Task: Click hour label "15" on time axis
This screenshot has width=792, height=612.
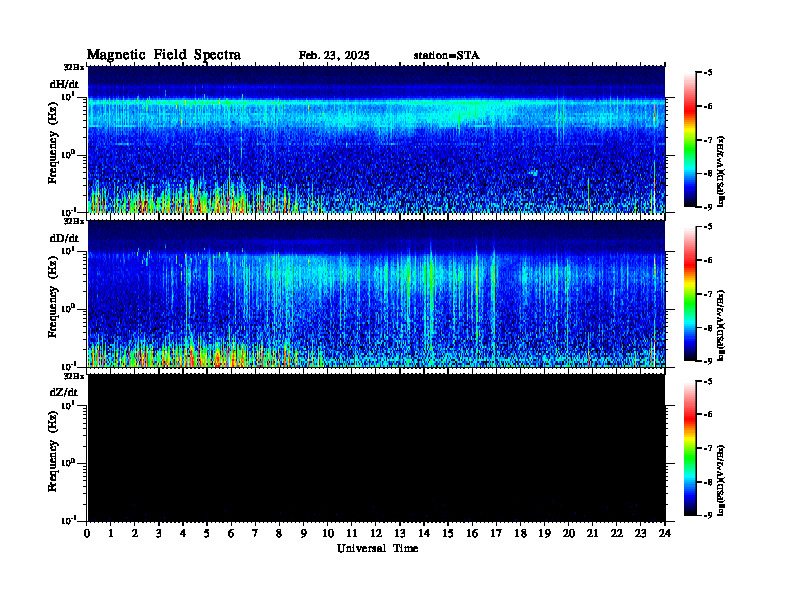Action: coord(448,533)
